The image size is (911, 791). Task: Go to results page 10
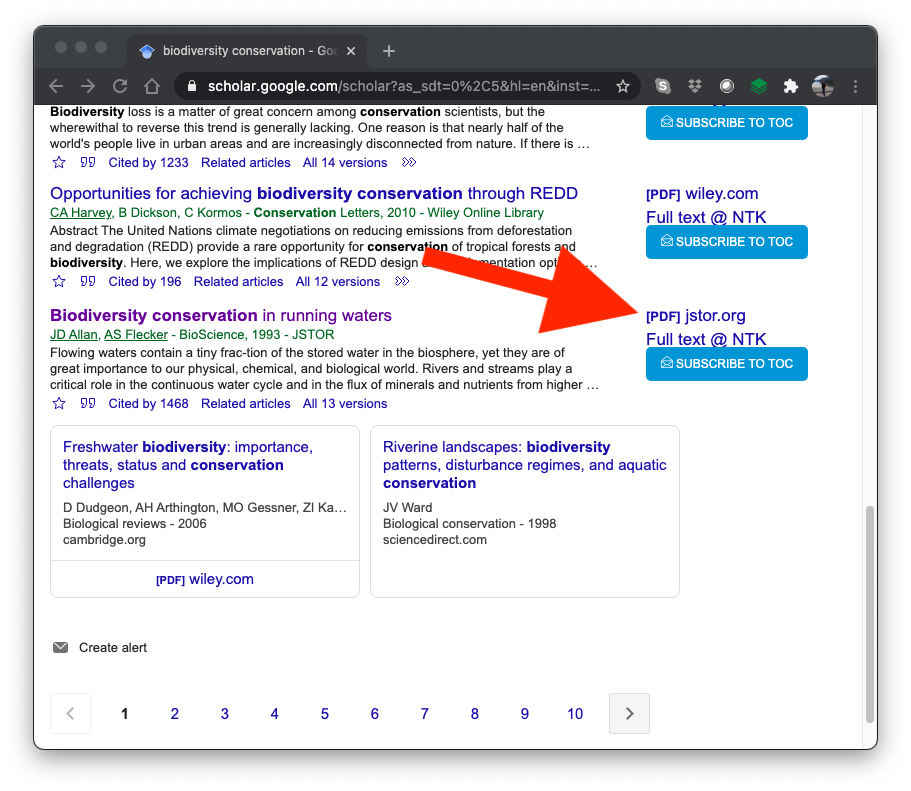click(575, 714)
